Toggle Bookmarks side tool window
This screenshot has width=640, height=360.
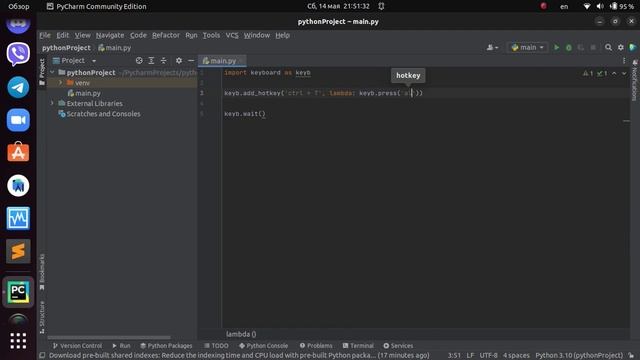click(x=42, y=271)
